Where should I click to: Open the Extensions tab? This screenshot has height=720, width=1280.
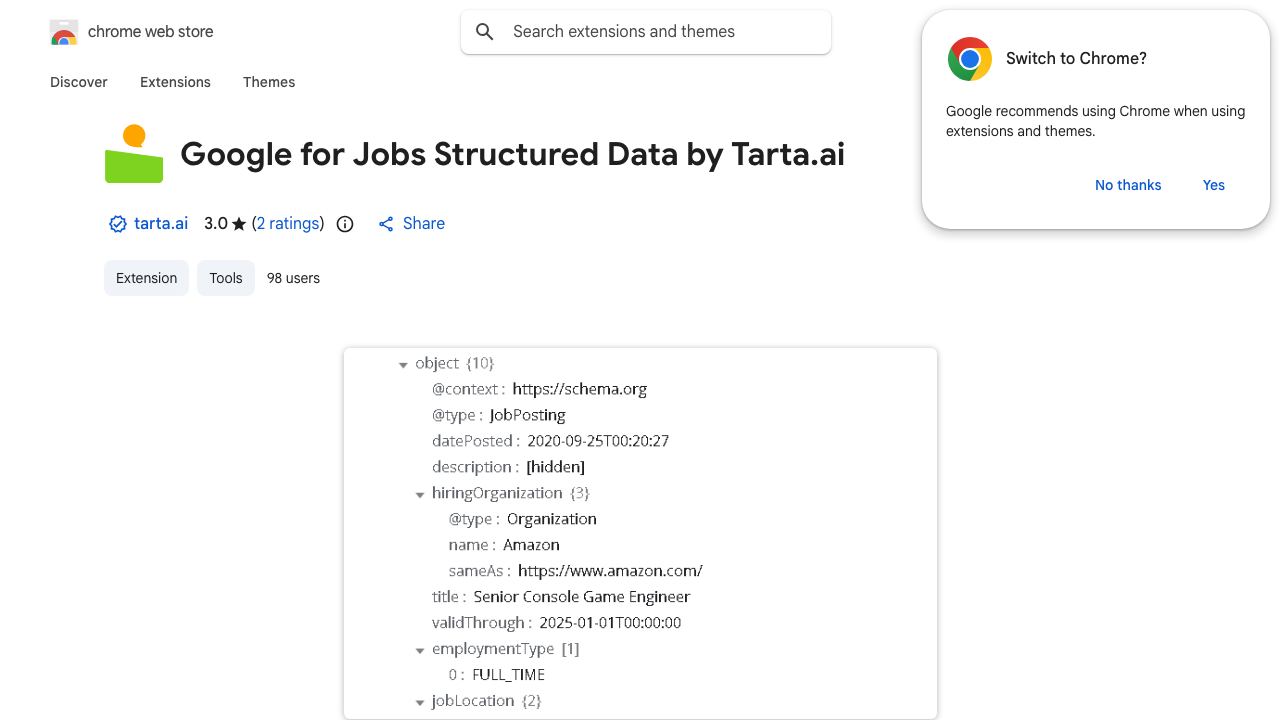pos(175,82)
